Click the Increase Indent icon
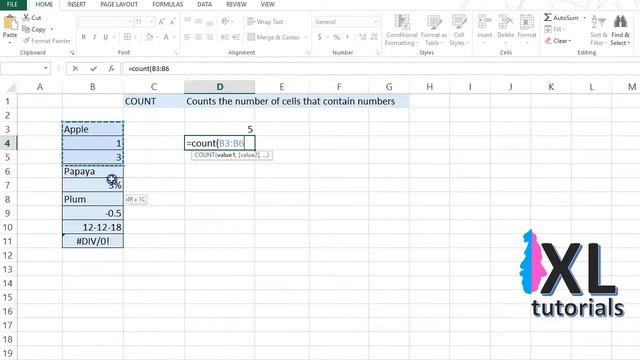 [x=236, y=37]
